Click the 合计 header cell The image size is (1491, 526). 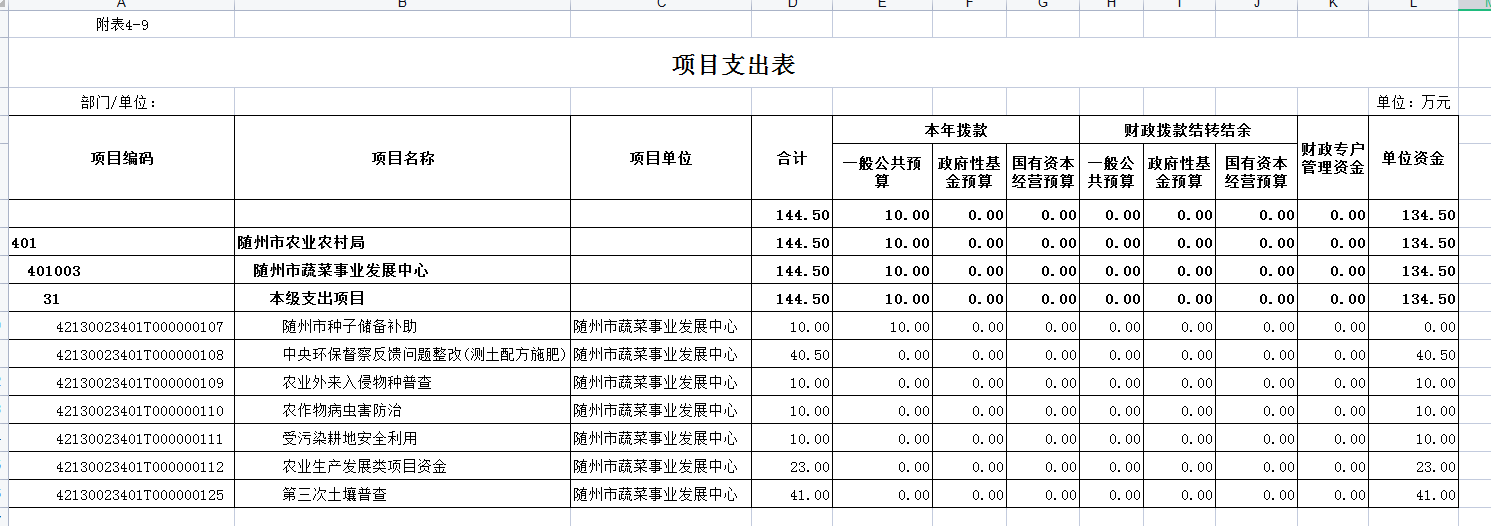(x=792, y=158)
